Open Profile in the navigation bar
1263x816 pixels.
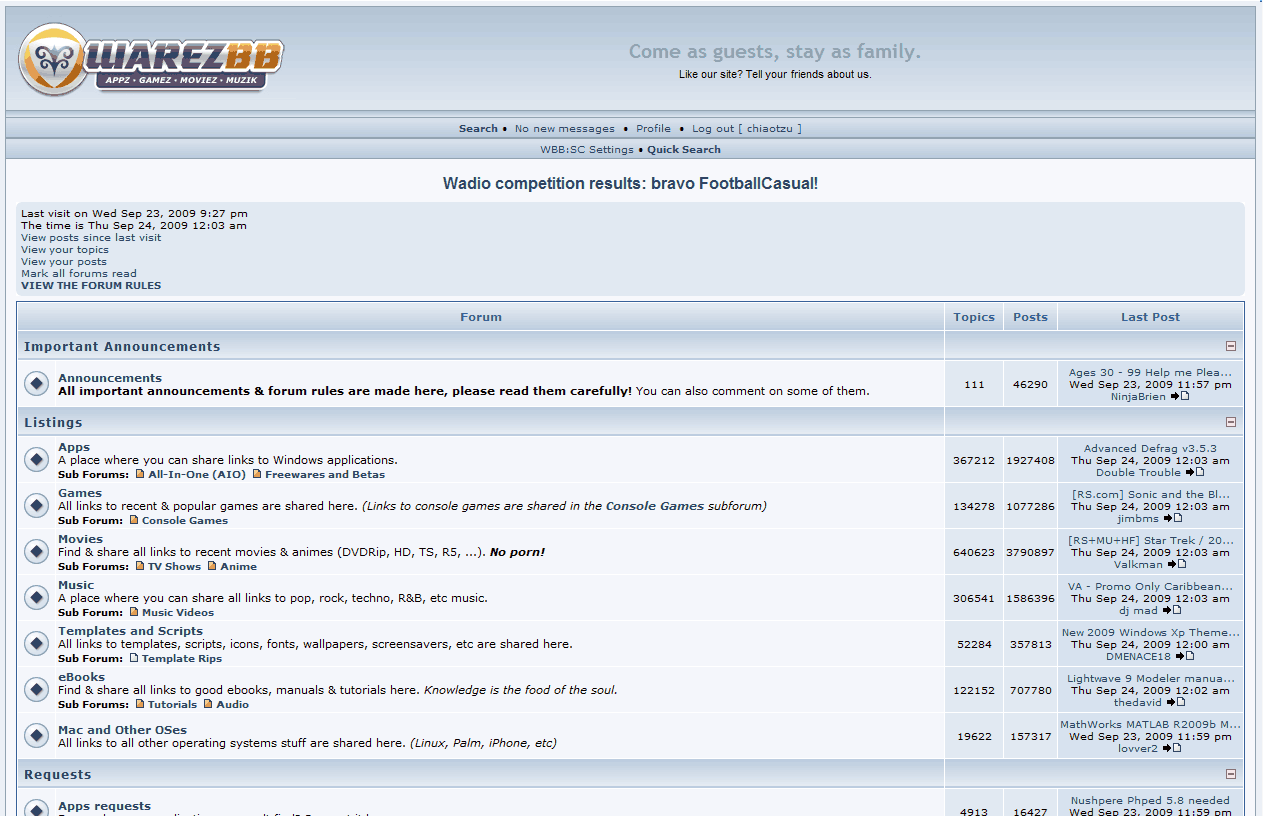[x=653, y=128]
